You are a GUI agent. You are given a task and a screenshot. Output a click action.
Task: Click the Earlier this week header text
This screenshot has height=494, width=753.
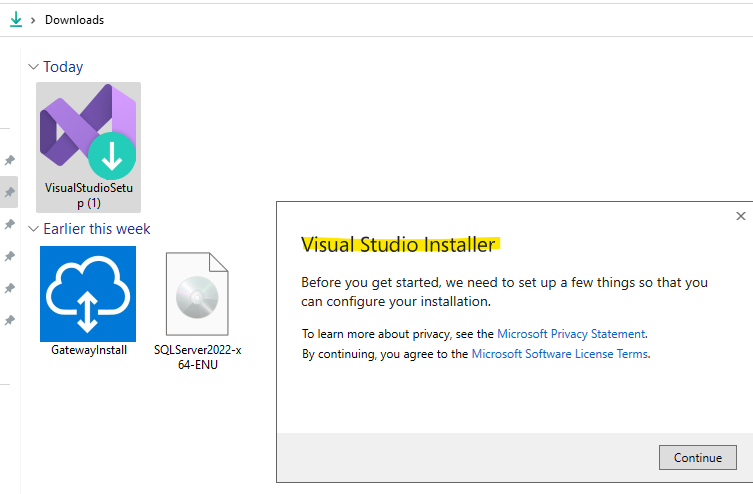tap(97, 229)
